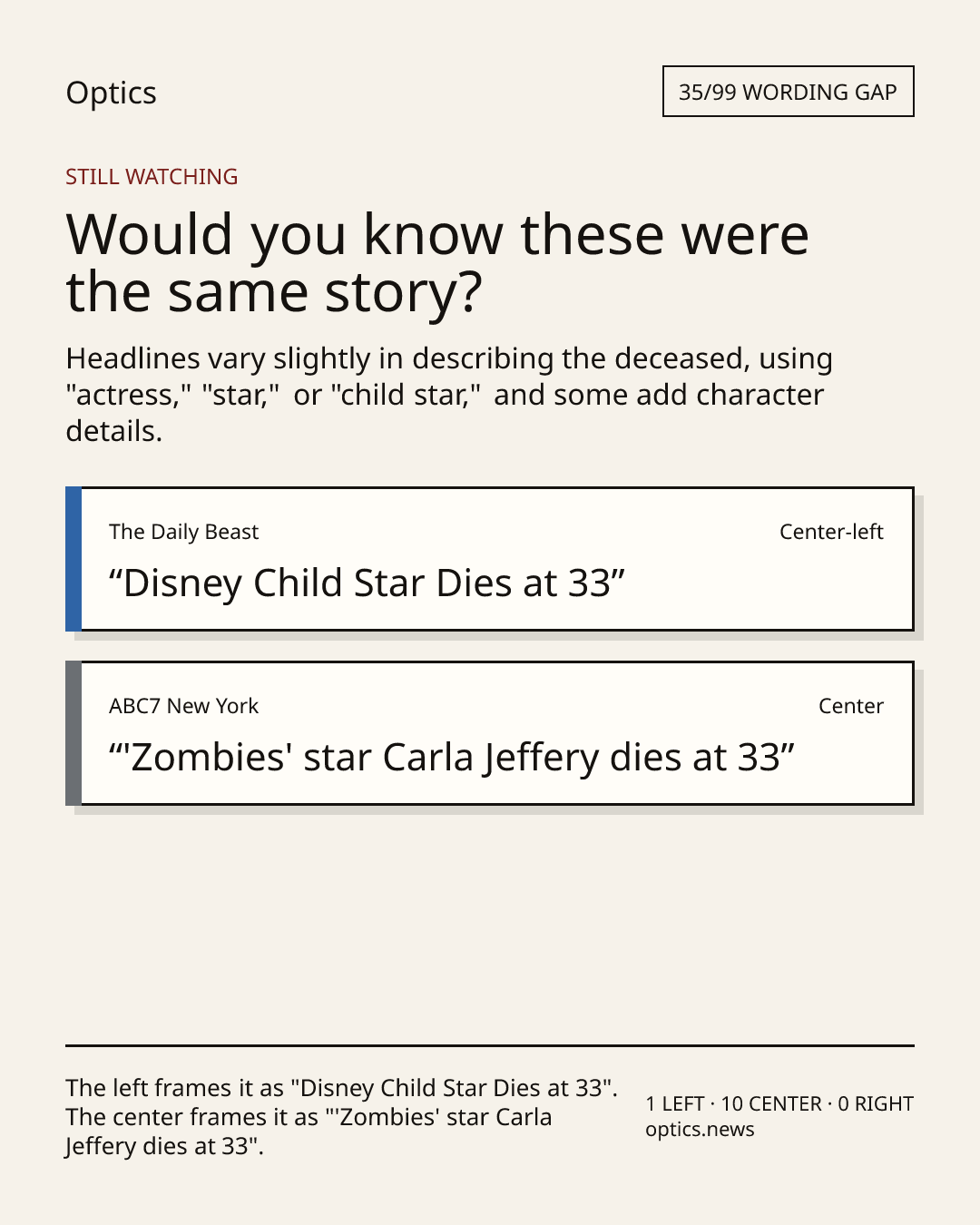This screenshot has height=1225, width=980.
Task: Click the STILL WATCHING label
Action: point(152,177)
